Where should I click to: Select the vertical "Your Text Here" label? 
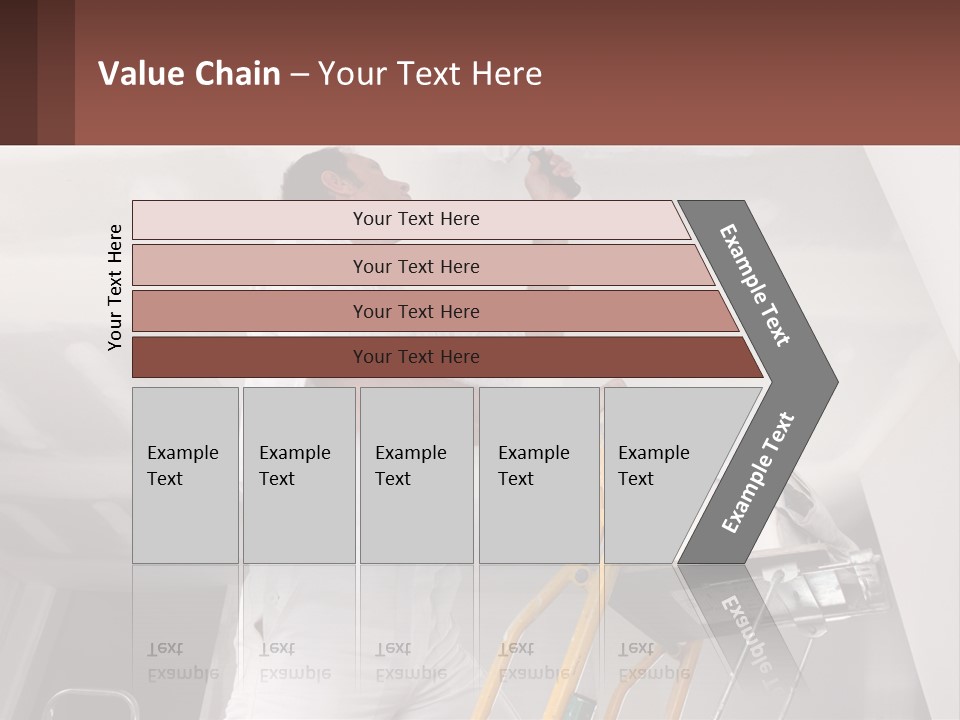click(x=115, y=288)
